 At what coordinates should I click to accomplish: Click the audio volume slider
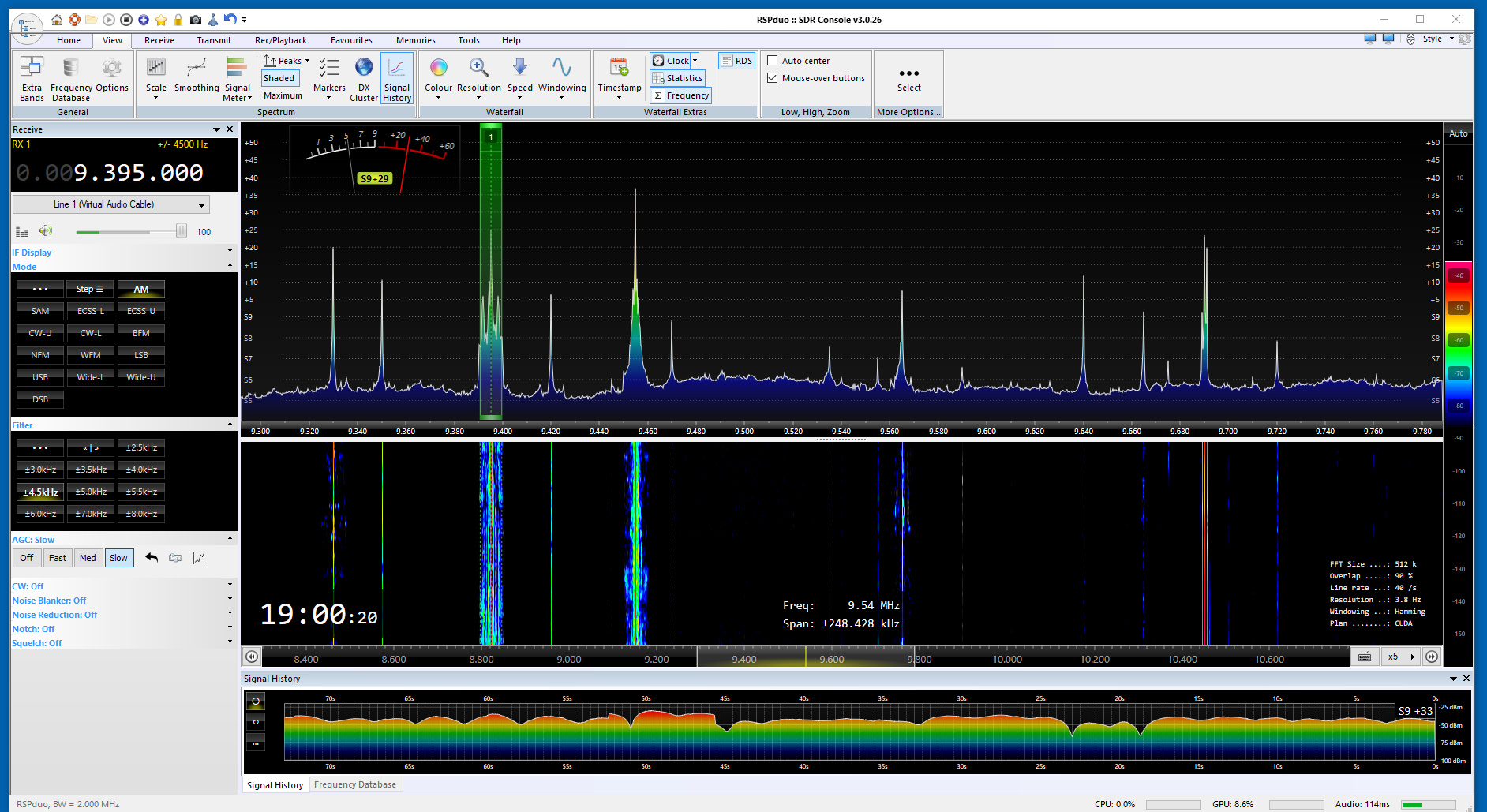(x=130, y=232)
